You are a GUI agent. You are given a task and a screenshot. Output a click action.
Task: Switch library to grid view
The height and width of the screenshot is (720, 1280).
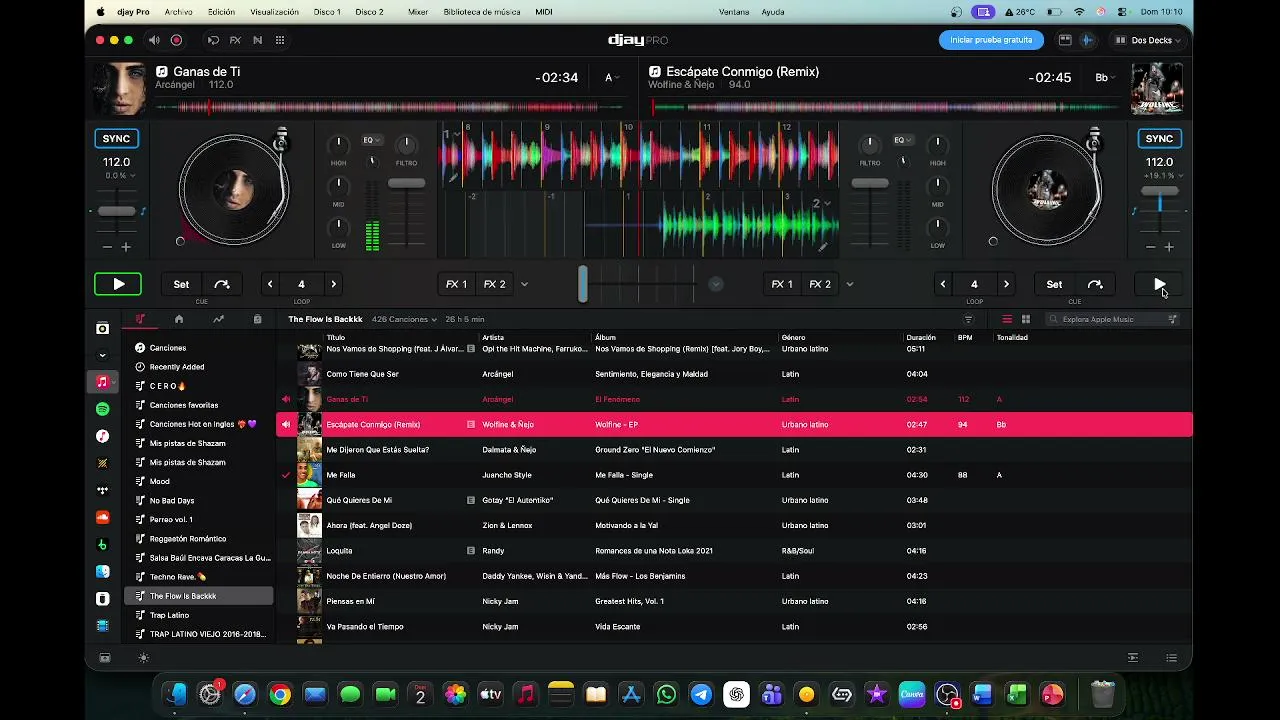(x=1025, y=319)
